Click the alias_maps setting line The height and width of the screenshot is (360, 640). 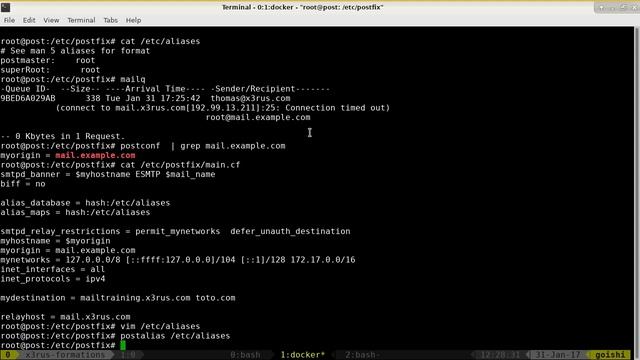pos(75,212)
